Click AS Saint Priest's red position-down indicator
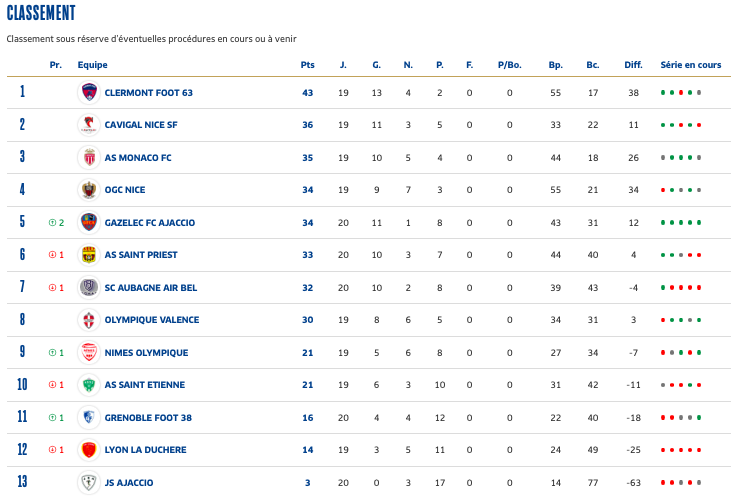This screenshot has height=499, width=731. pos(56,255)
